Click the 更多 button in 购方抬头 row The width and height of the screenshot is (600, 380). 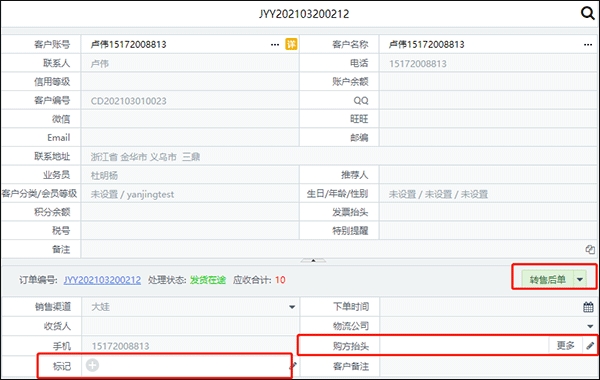565,346
